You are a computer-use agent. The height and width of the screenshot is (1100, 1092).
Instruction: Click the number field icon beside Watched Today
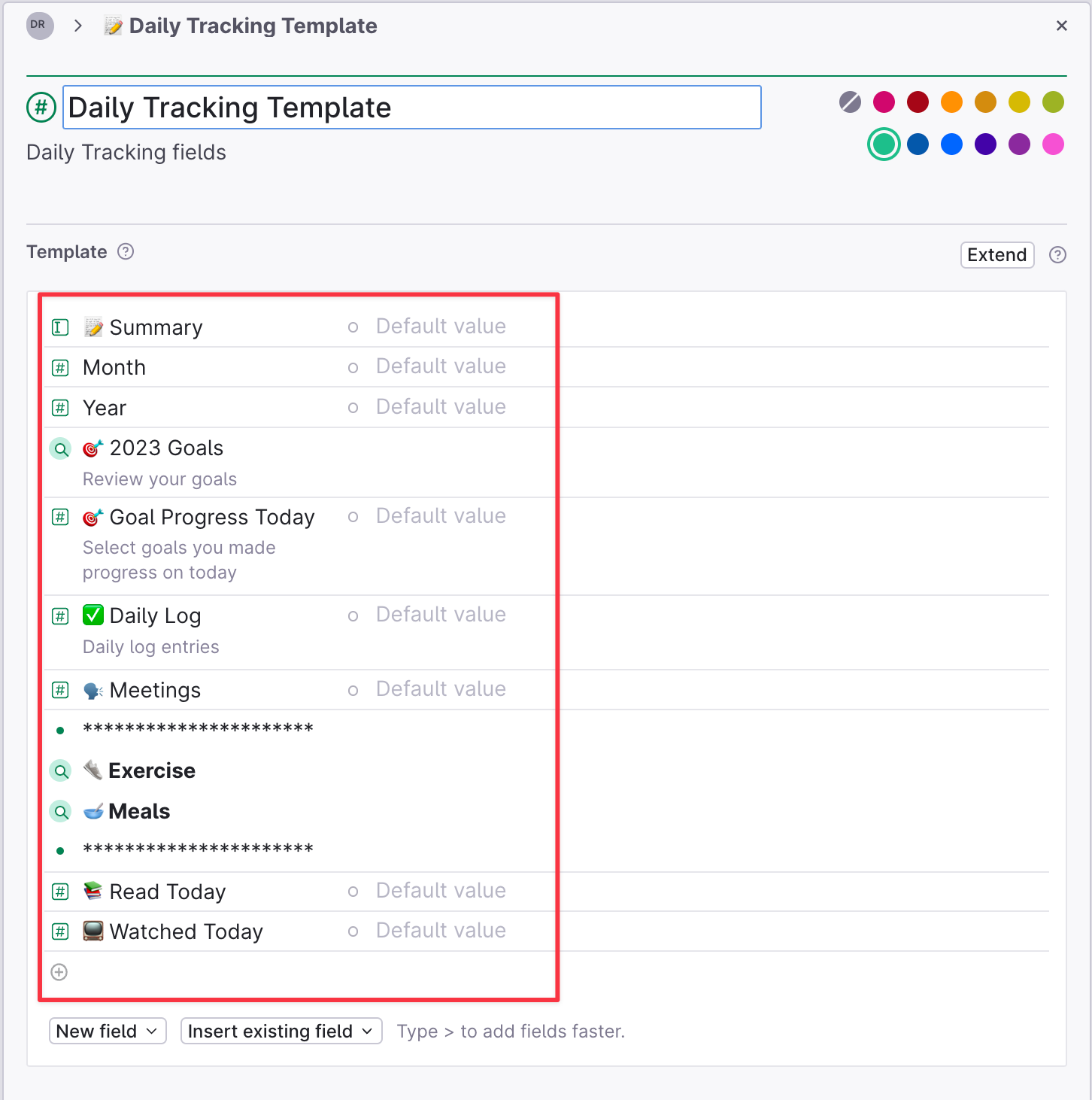click(59, 931)
